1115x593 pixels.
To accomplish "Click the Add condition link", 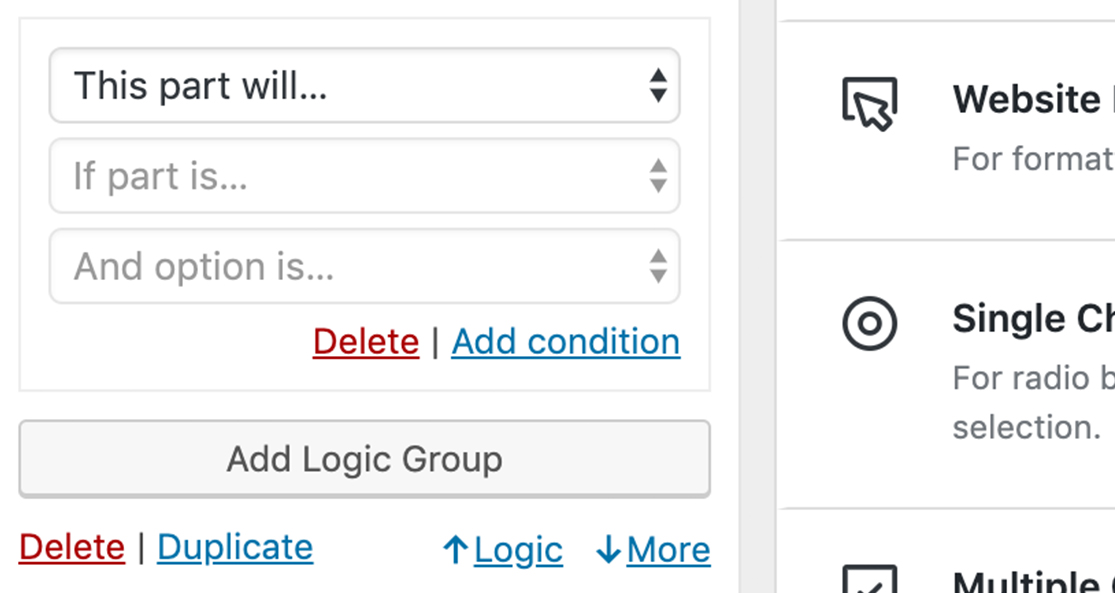I will (x=565, y=342).
